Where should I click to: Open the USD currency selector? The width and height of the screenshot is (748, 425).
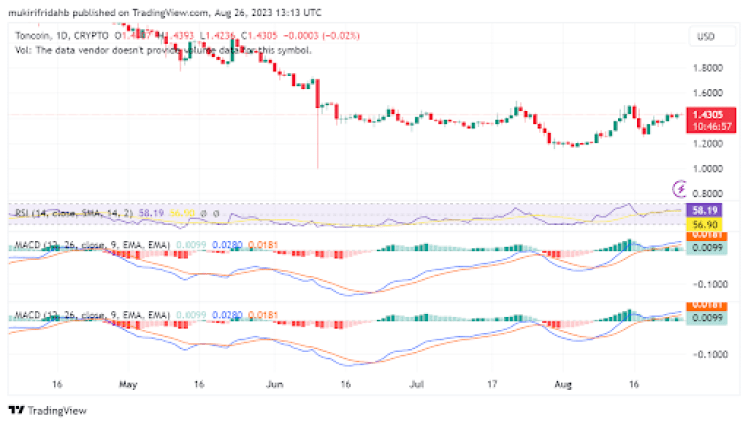tap(704, 37)
